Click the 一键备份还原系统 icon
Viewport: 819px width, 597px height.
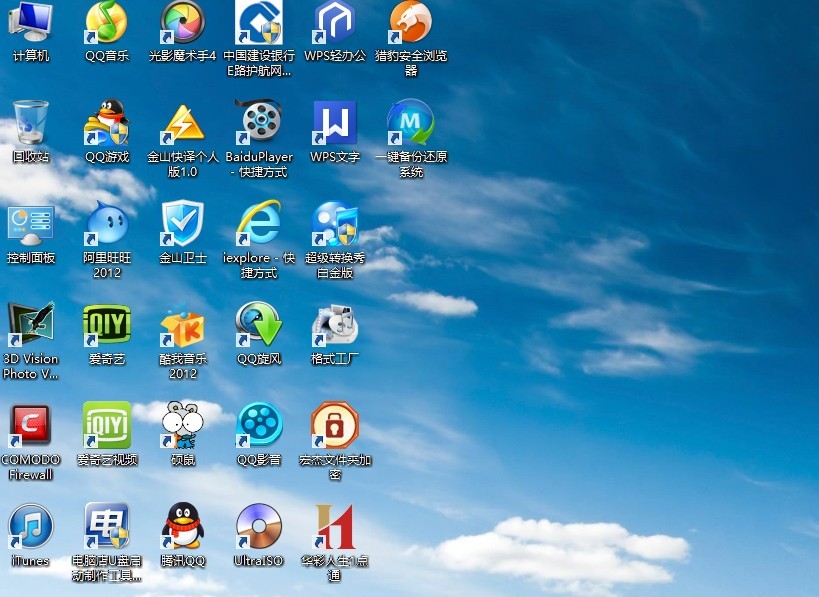411,123
